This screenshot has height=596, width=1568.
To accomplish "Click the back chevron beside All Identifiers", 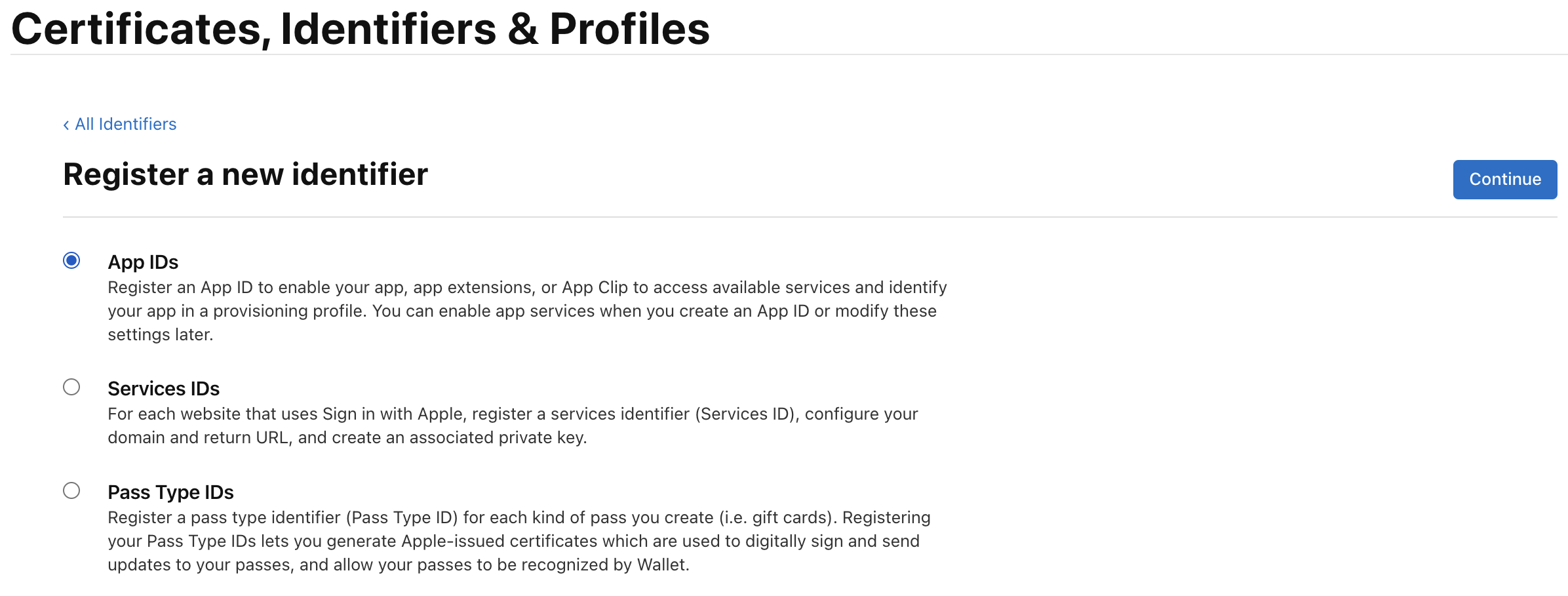I will pyautogui.click(x=66, y=125).
